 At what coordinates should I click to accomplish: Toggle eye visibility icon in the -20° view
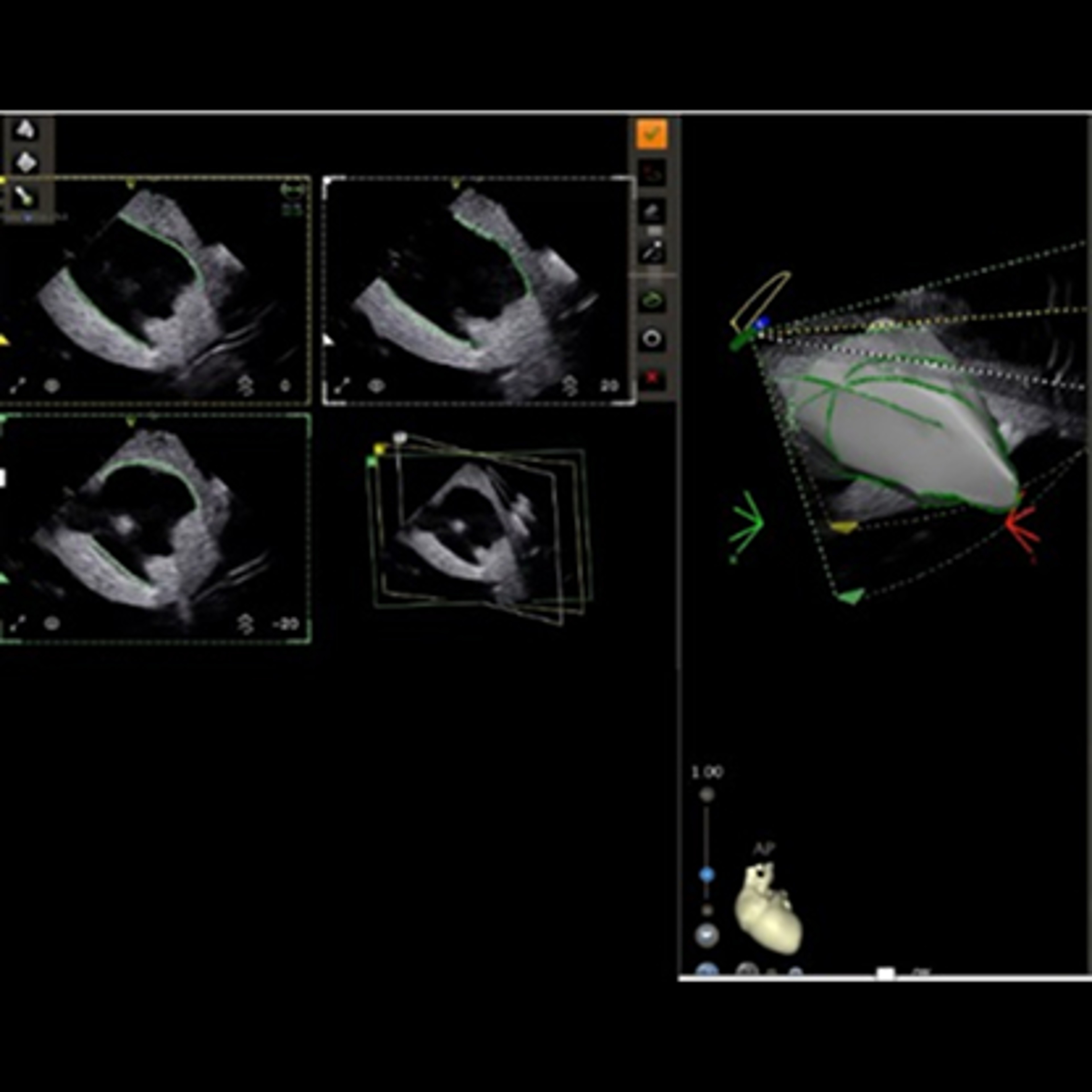pos(52,624)
